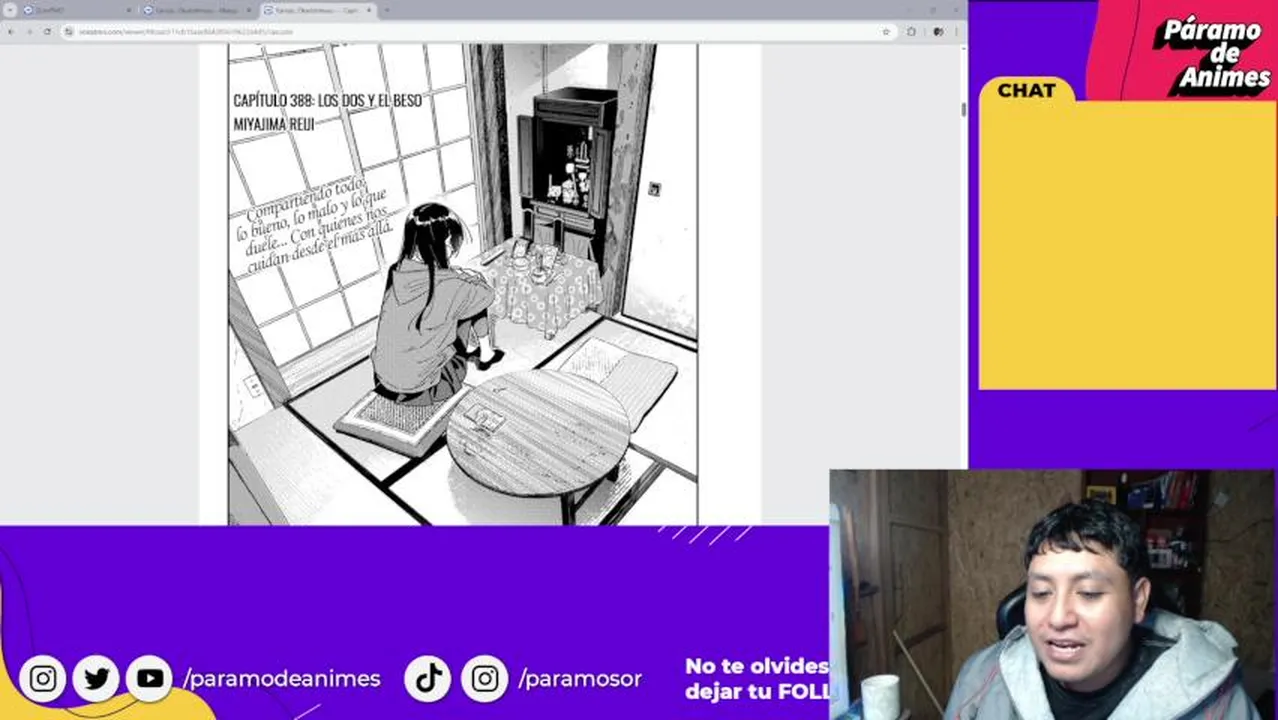This screenshot has height=720, width=1278.
Task: Click the Twitter bird icon
Action: coord(96,679)
